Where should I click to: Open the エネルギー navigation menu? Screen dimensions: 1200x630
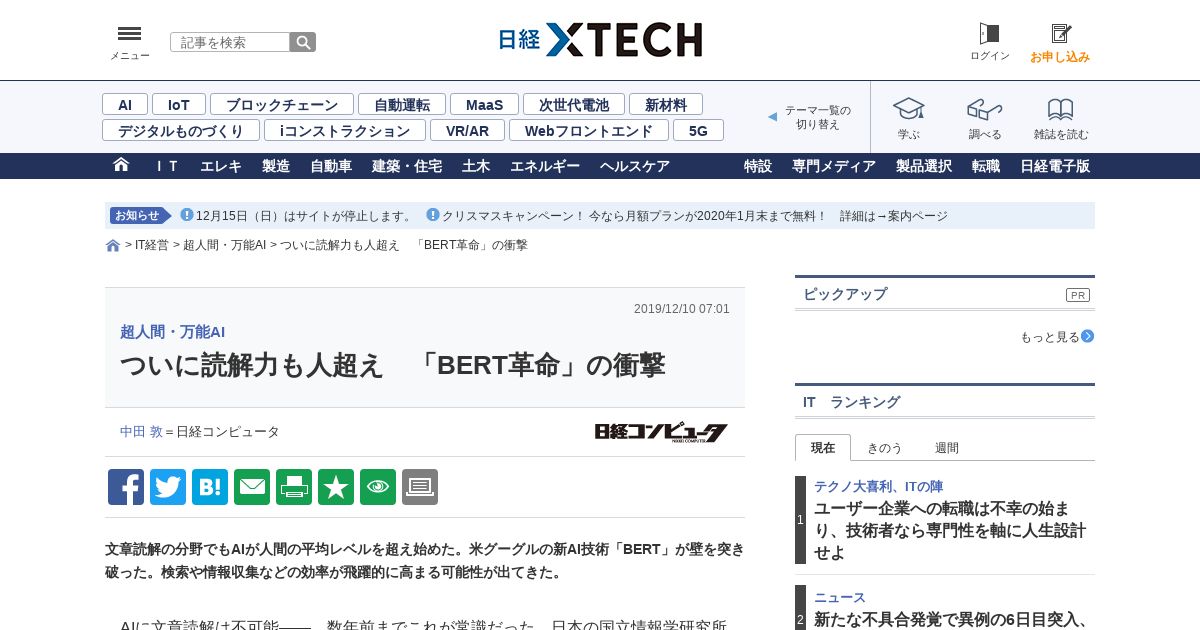[x=545, y=166]
